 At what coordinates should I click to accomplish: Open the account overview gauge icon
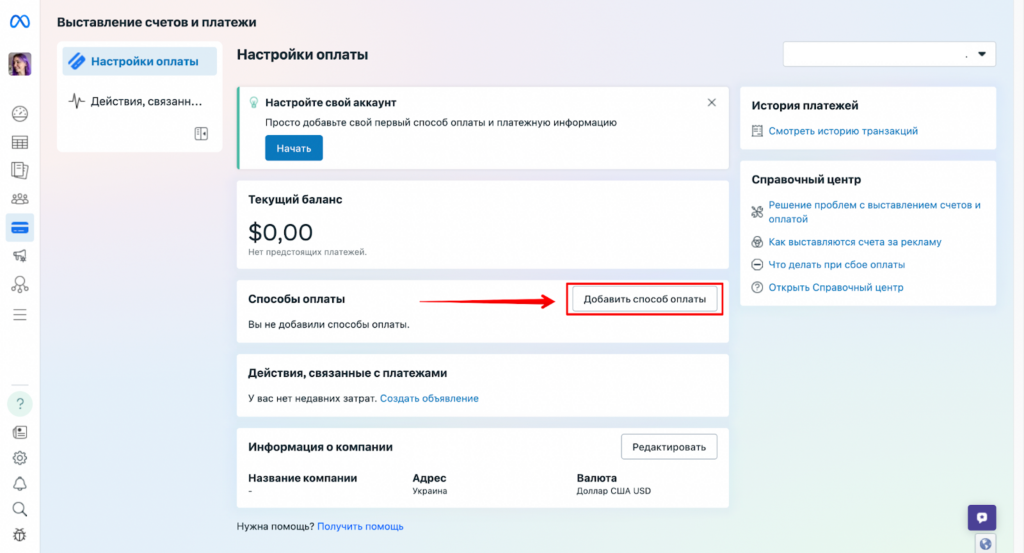(x=20, y=114)
